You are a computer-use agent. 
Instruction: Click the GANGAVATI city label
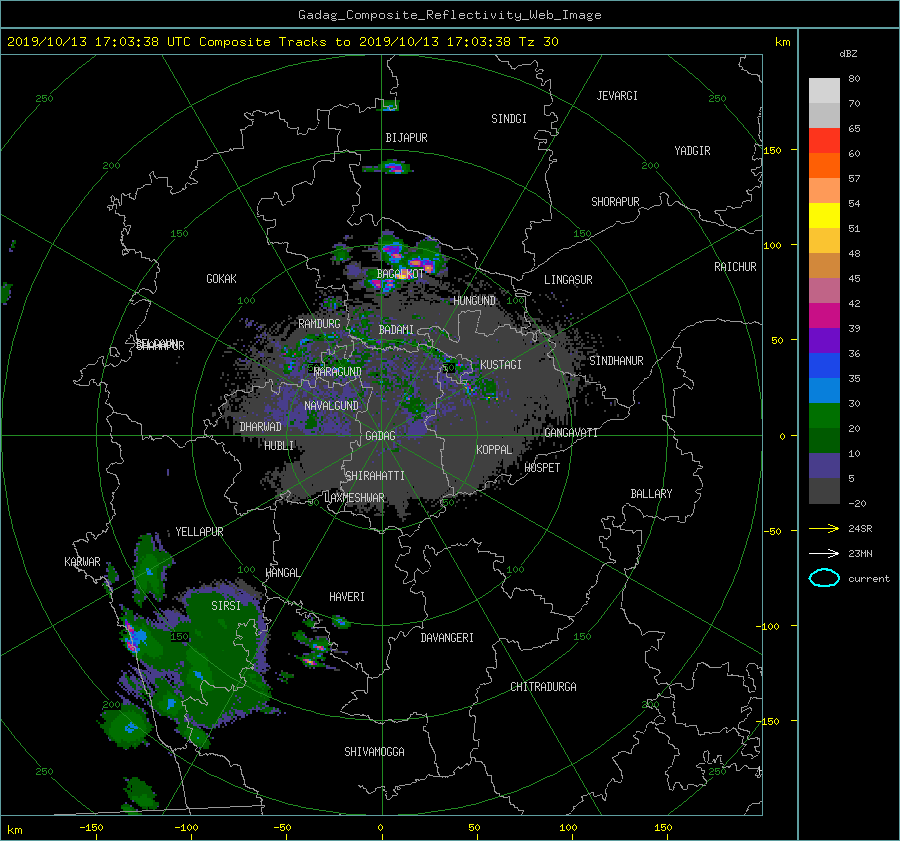click(571, 433)
